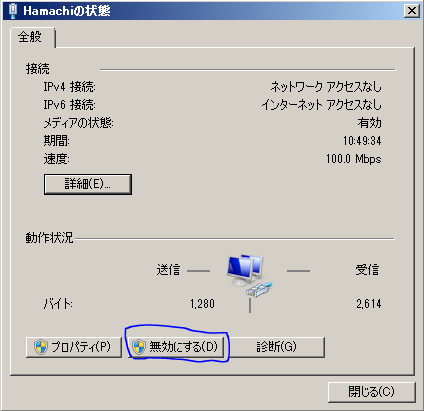Click the IPv4 接続 status value
The height and width of the screenshot is (411, 424).
(326, 87)
